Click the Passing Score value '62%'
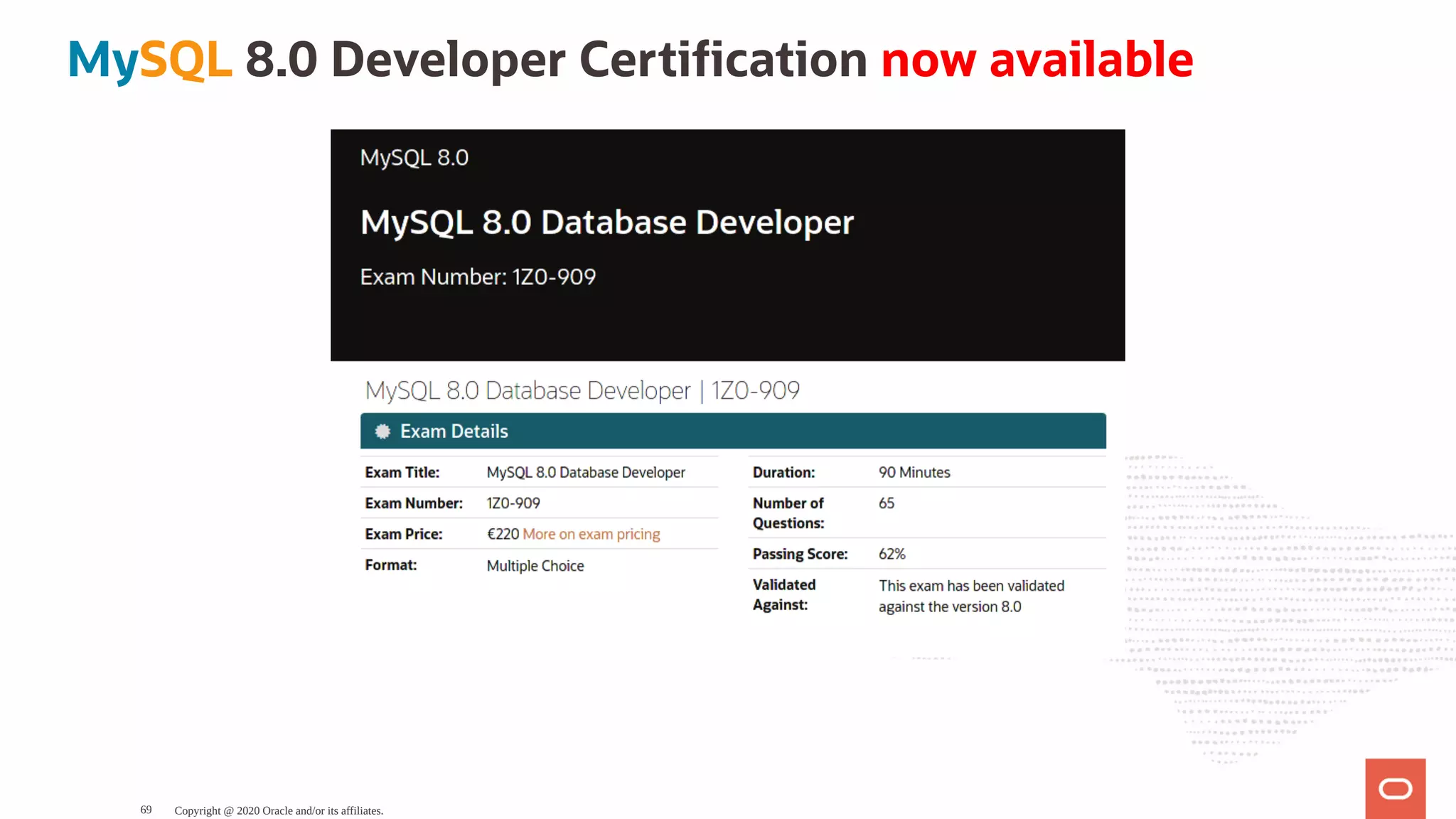Viewport: 1456px width, 819px height. [892, 554]
